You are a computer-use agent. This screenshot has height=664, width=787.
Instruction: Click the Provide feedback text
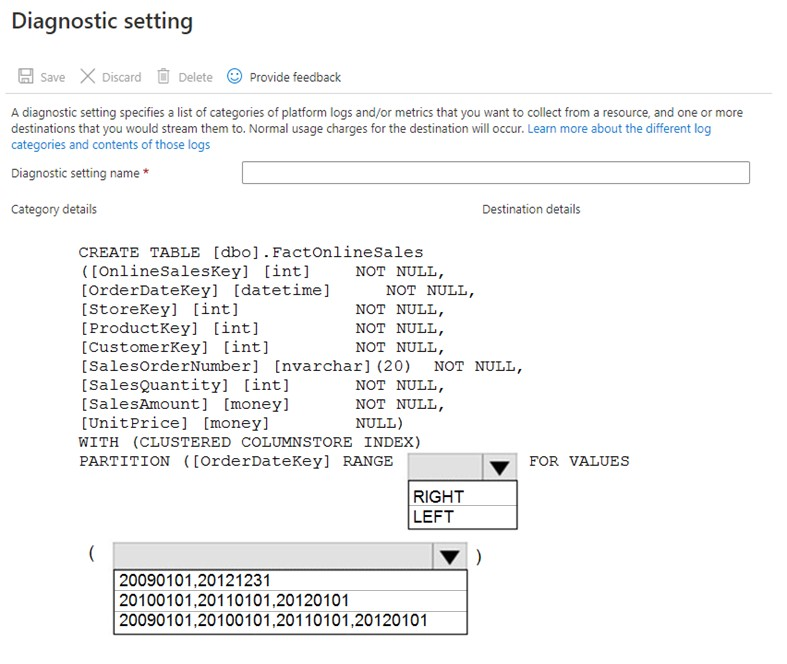[x=295, y=77]
